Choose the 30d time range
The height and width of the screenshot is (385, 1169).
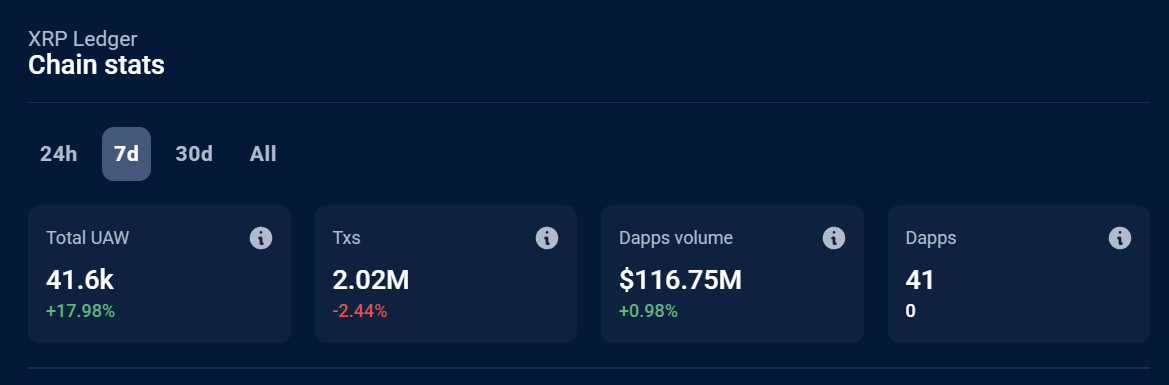point(194,154)
